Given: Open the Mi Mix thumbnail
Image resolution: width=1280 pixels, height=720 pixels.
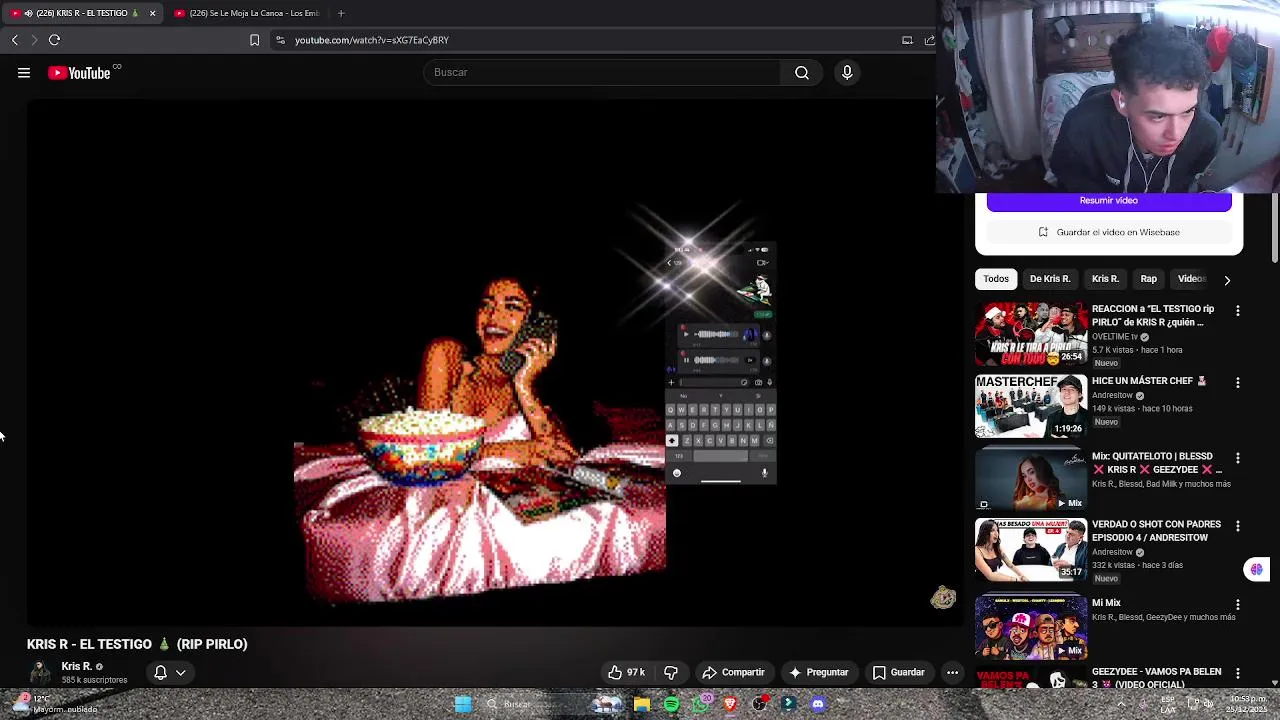Looking at the screenshot, I should pyautogui.click(x=1031, y=628).
